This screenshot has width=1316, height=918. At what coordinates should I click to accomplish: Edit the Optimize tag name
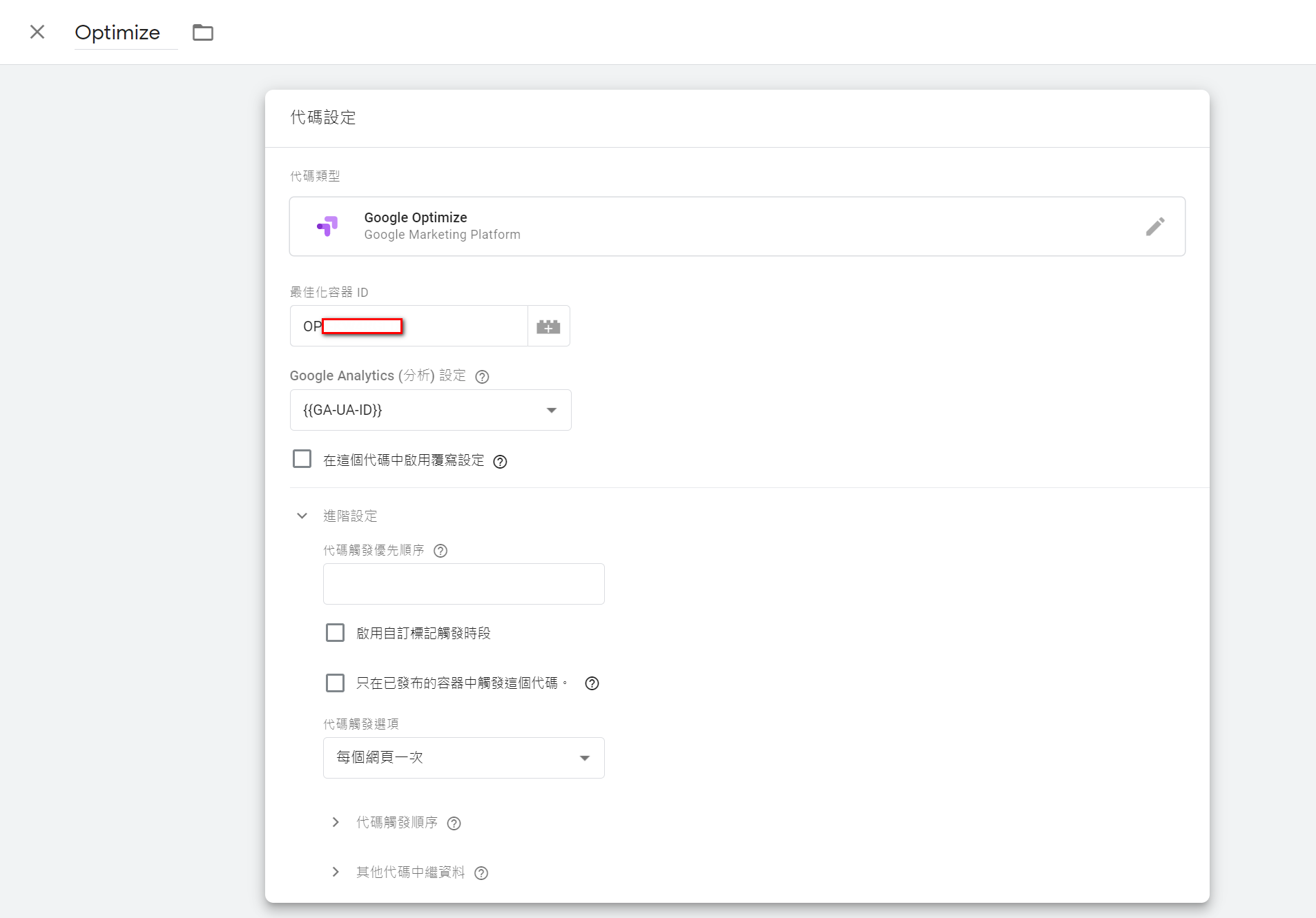point(126,32)
